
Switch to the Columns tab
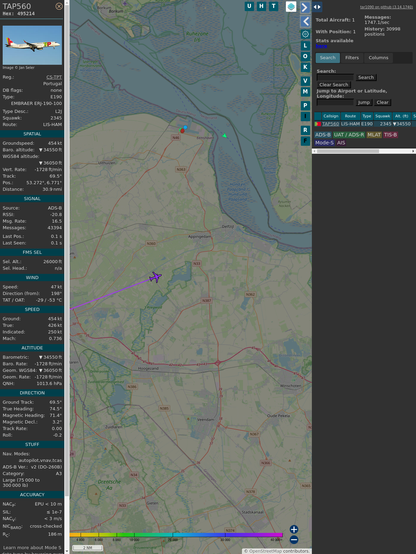pyautogui.click(x=379, y=58)
